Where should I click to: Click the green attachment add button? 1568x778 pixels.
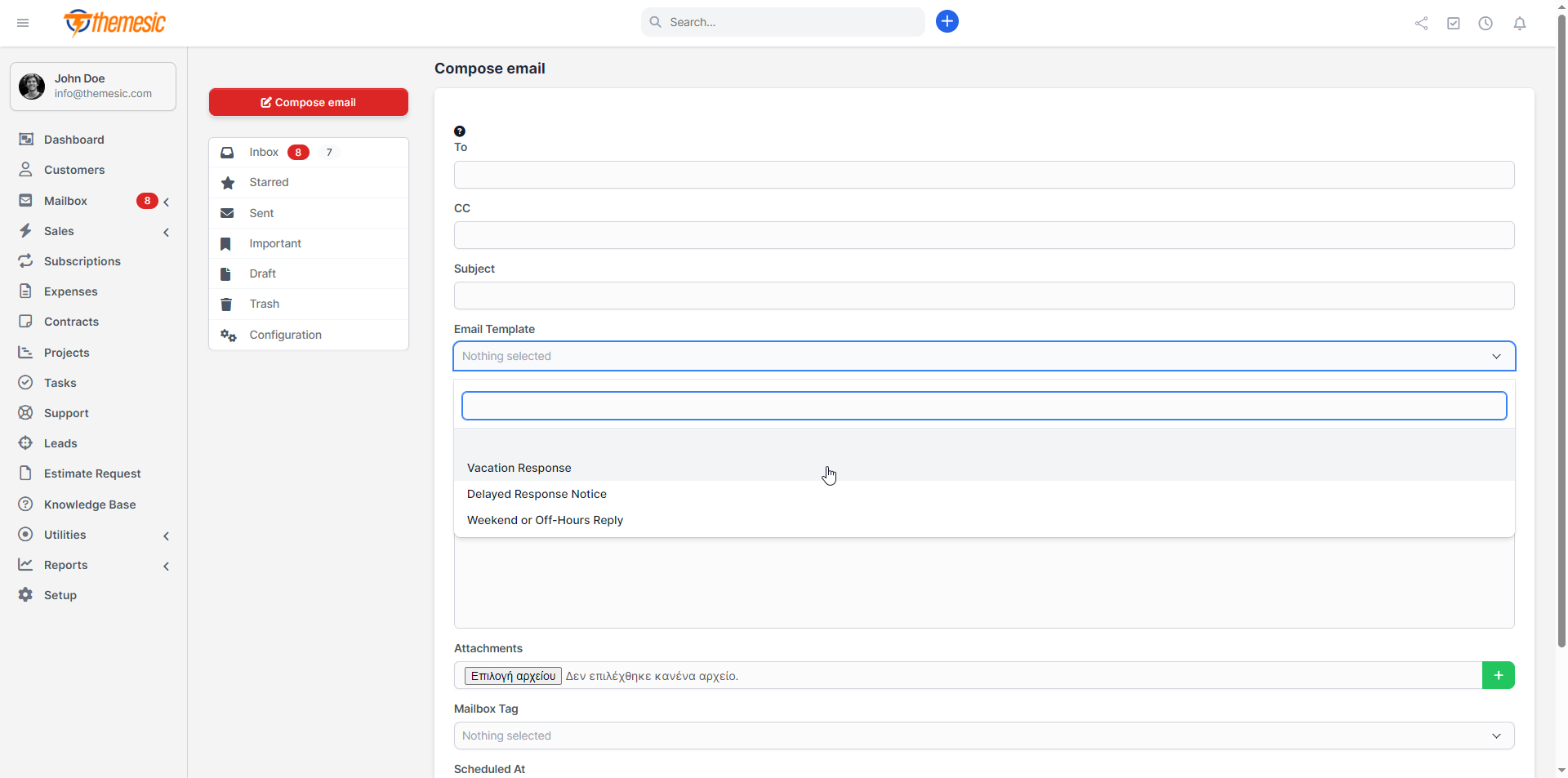[x=1498, y=675]
